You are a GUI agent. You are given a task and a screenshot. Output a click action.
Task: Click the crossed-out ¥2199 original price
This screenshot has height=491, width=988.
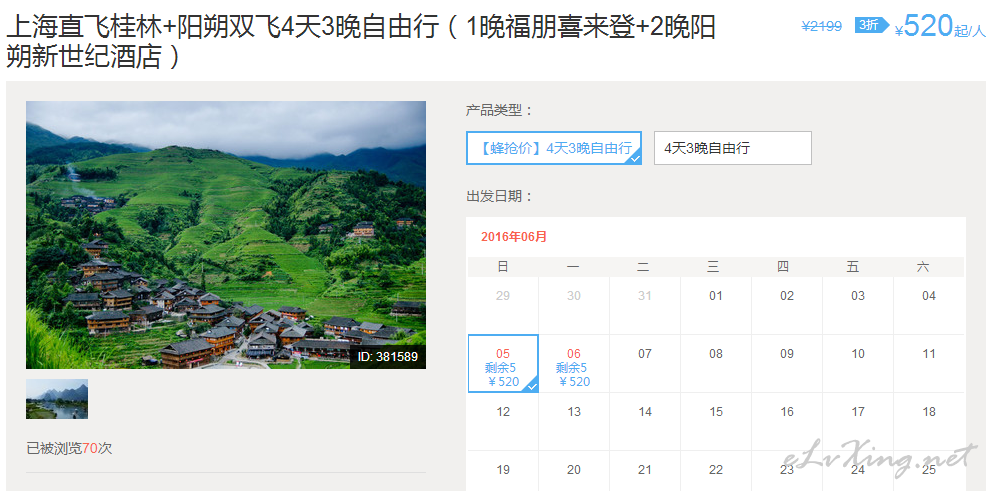pyautogui.click(x=822, y=26)
